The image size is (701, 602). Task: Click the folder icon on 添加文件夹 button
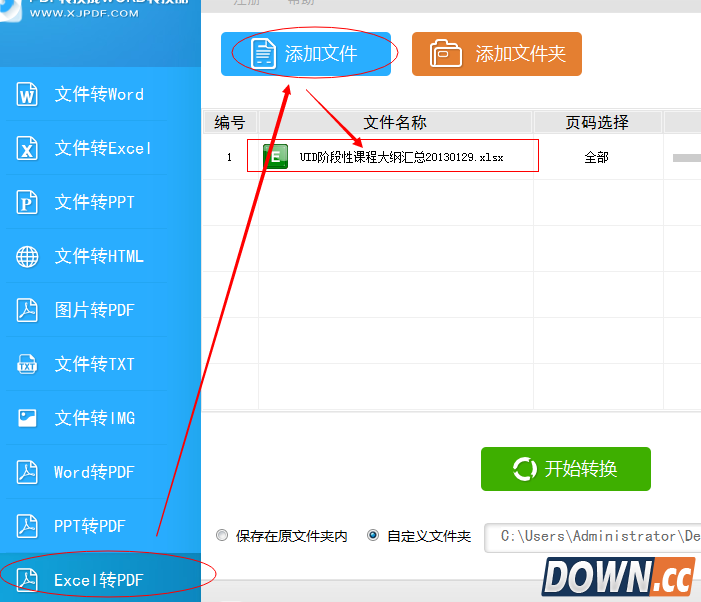[445, 54]
